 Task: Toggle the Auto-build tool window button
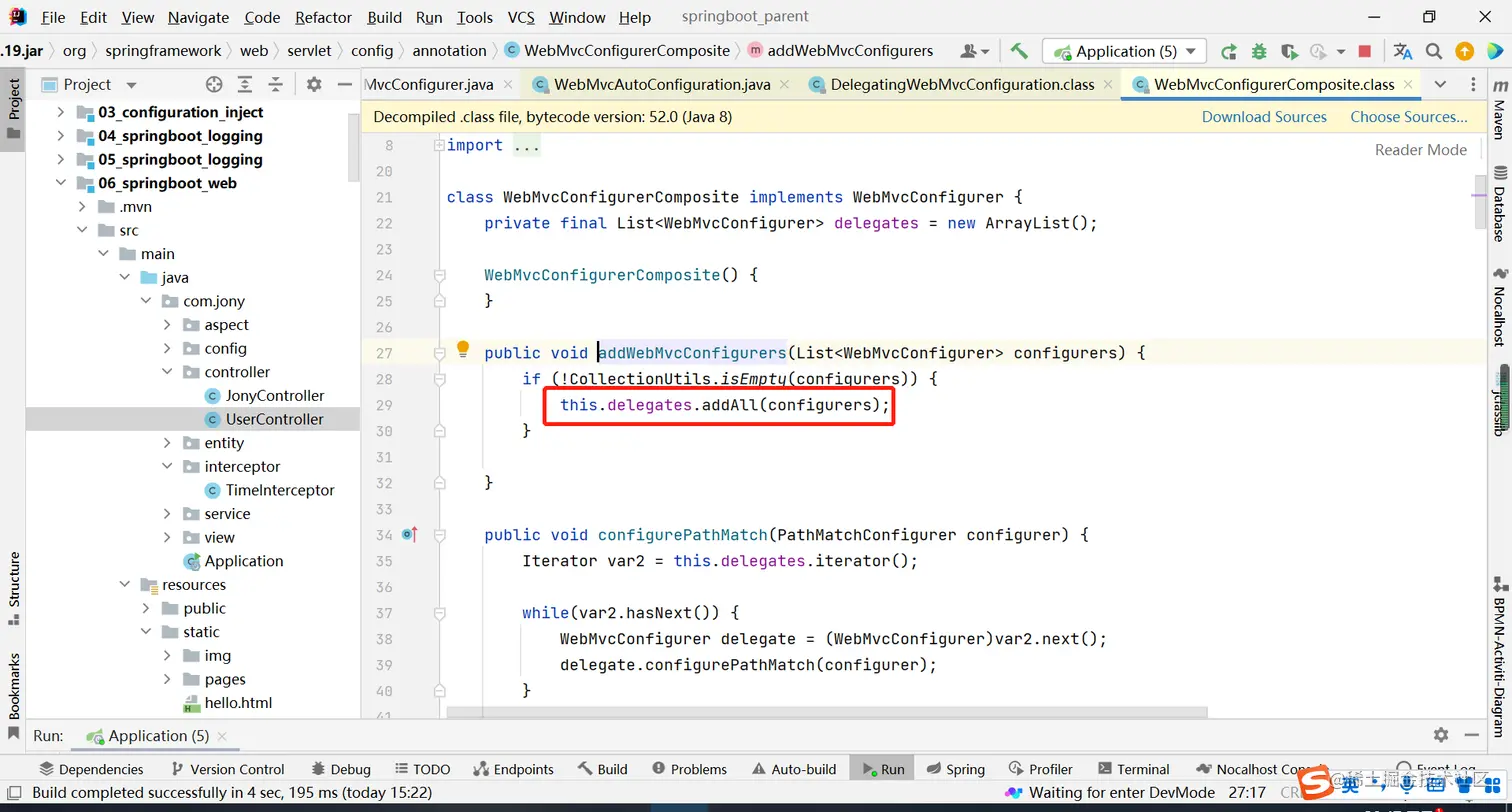click(793, 769)
